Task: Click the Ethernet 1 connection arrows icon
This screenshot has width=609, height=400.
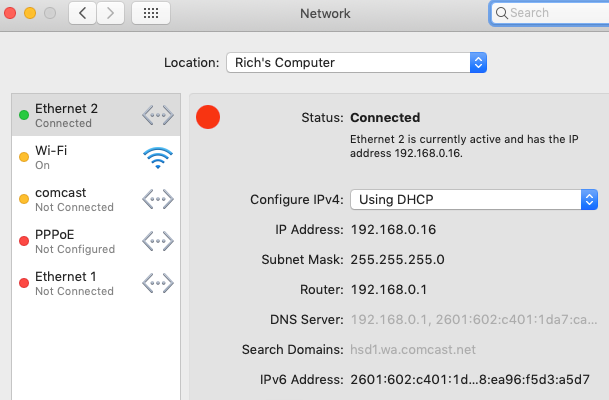Action: pos(158,283)
